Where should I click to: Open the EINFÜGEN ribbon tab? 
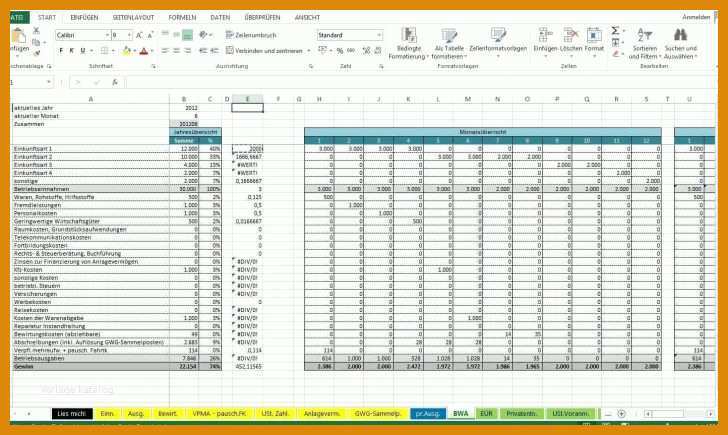(x=84, y=18)
